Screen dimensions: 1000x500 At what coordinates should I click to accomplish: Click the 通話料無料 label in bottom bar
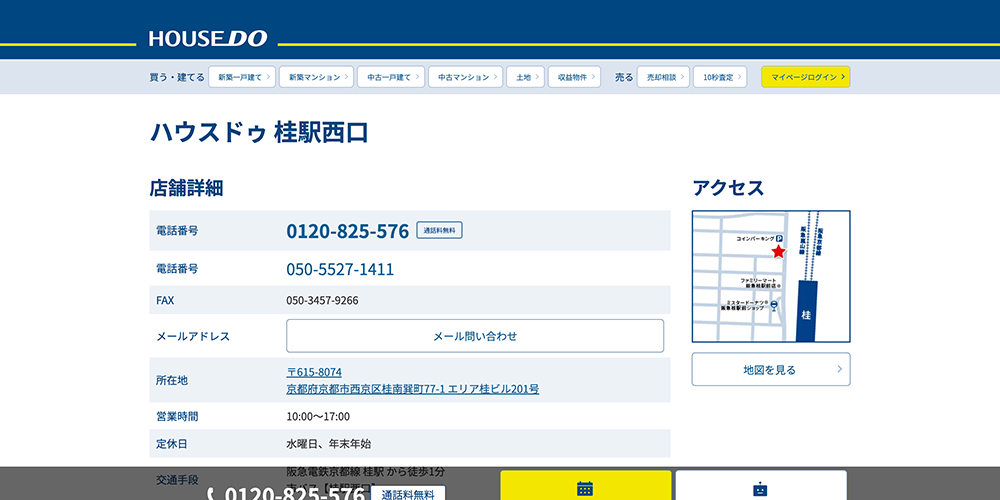click(x=408, y=494)
